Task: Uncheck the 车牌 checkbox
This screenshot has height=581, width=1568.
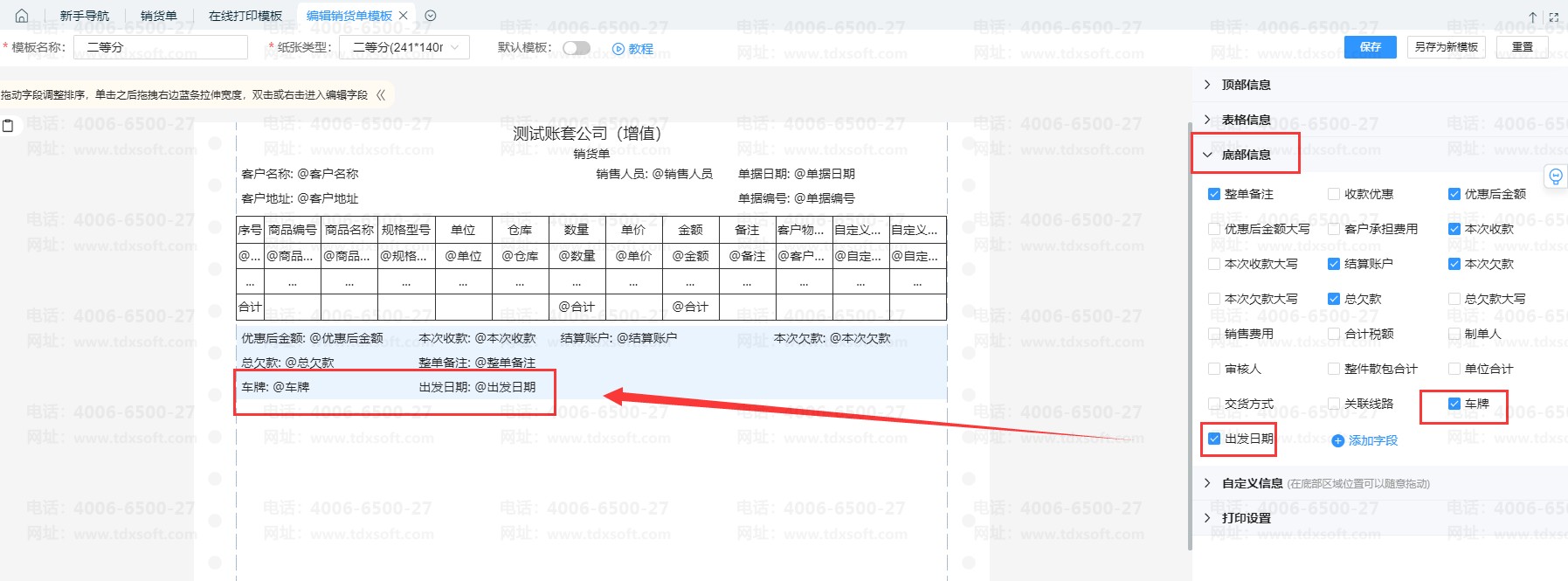Action: (1454, 404)
